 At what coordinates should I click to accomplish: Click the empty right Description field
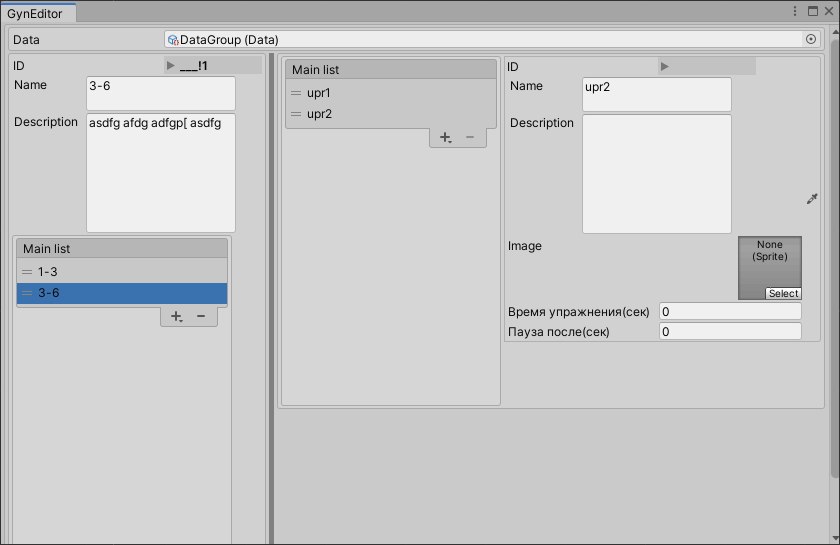(x=657, y=174)
